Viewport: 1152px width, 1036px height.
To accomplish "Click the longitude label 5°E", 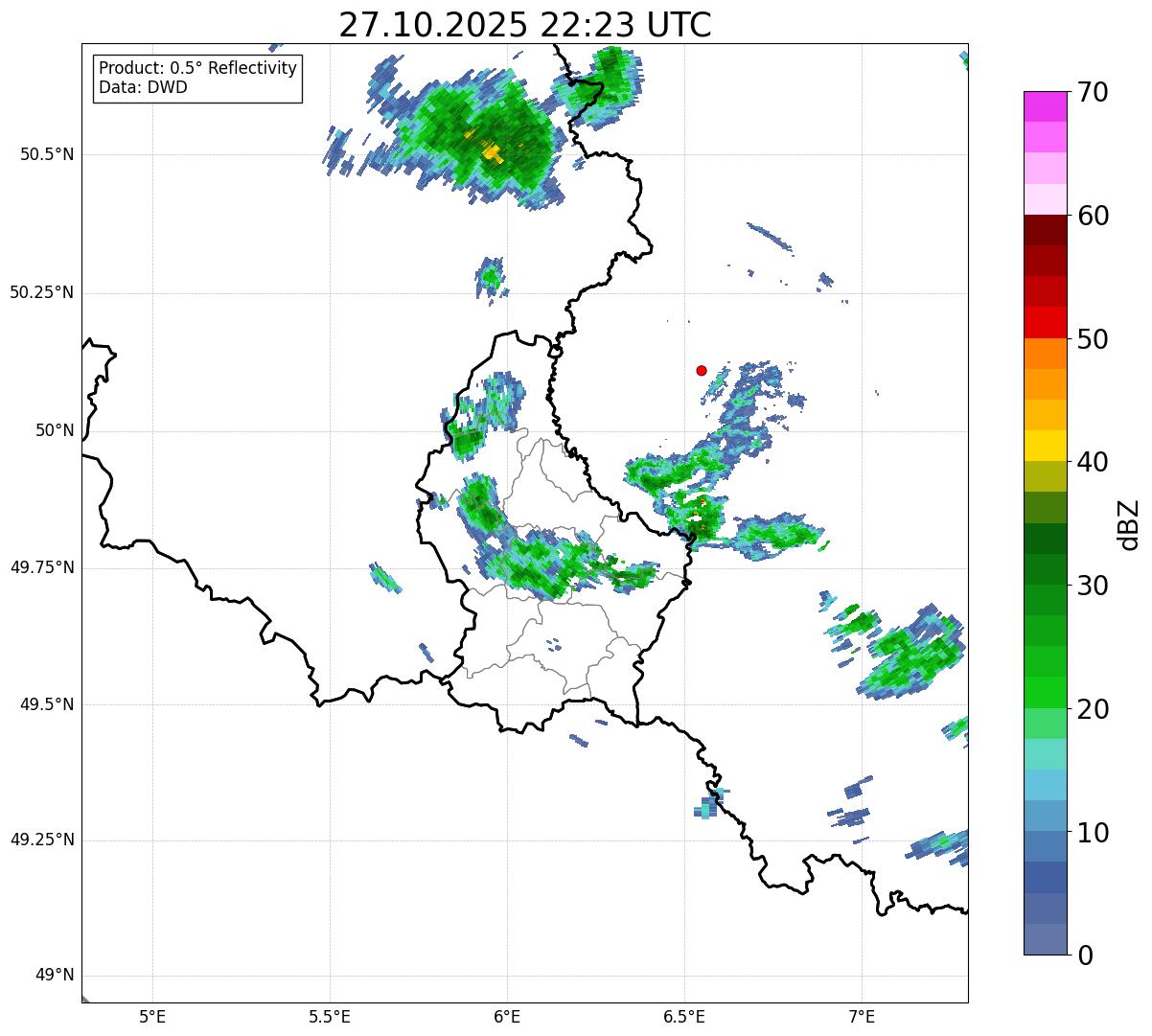I will point(152,1018).
